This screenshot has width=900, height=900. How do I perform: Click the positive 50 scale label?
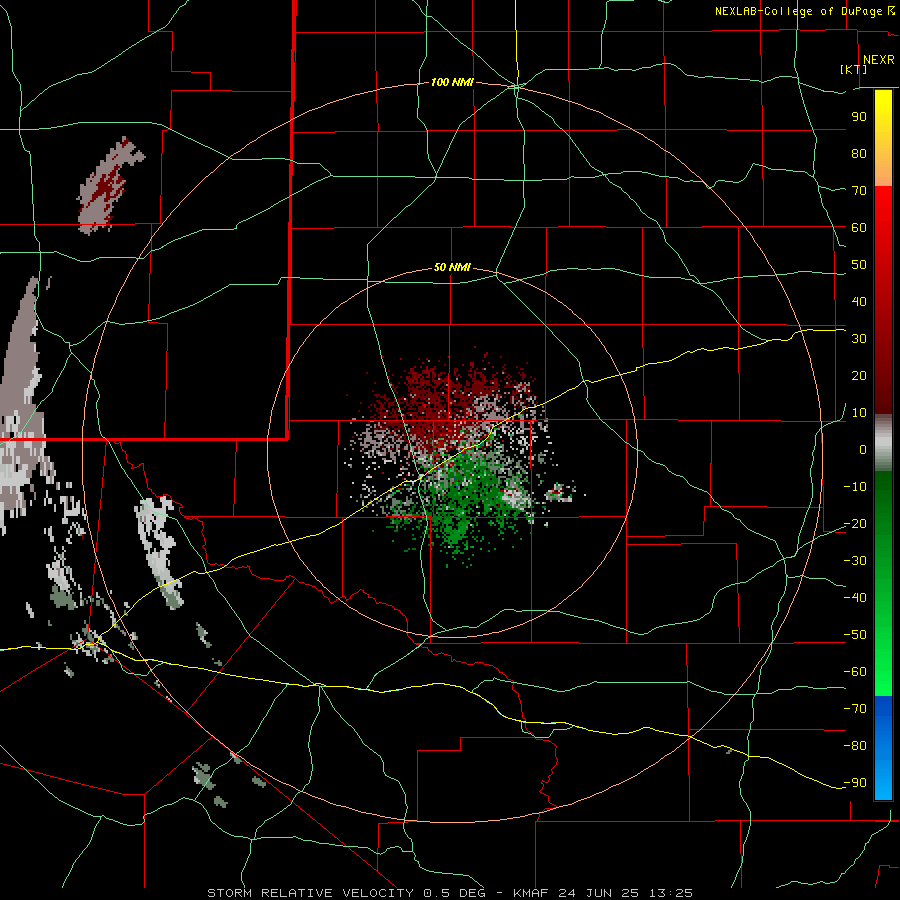[x=859, y=265]
